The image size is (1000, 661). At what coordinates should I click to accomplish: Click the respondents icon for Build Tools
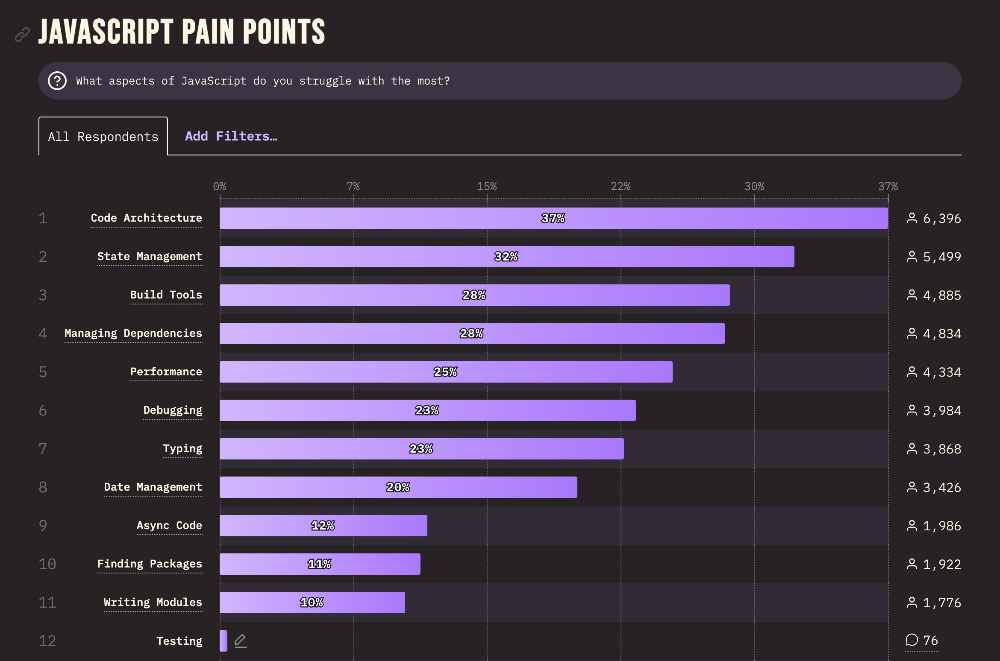coord(912,295)
